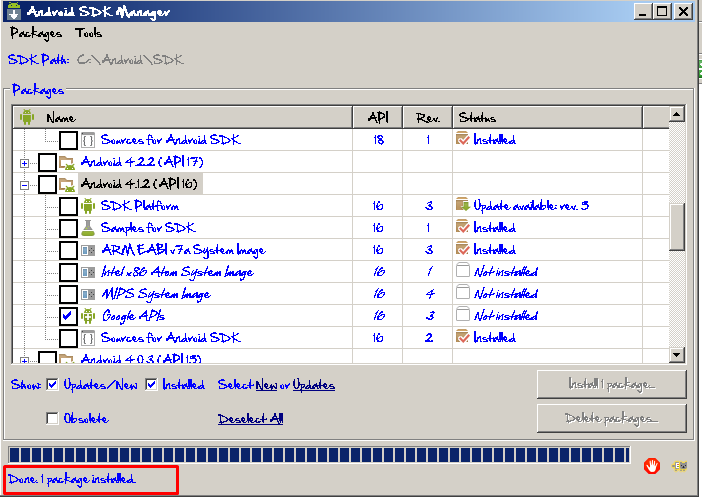
Task: Toggle the Updates/New show filter
Action: (x=52, y=384)
